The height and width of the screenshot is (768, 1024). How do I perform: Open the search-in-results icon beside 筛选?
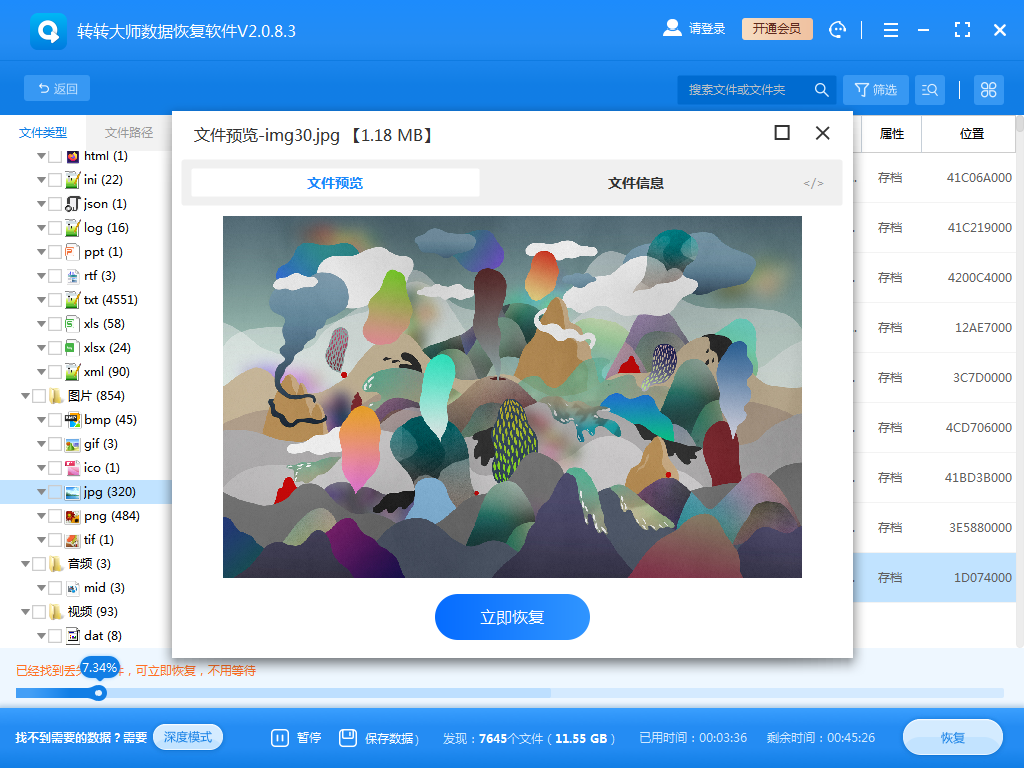(930, 89)
